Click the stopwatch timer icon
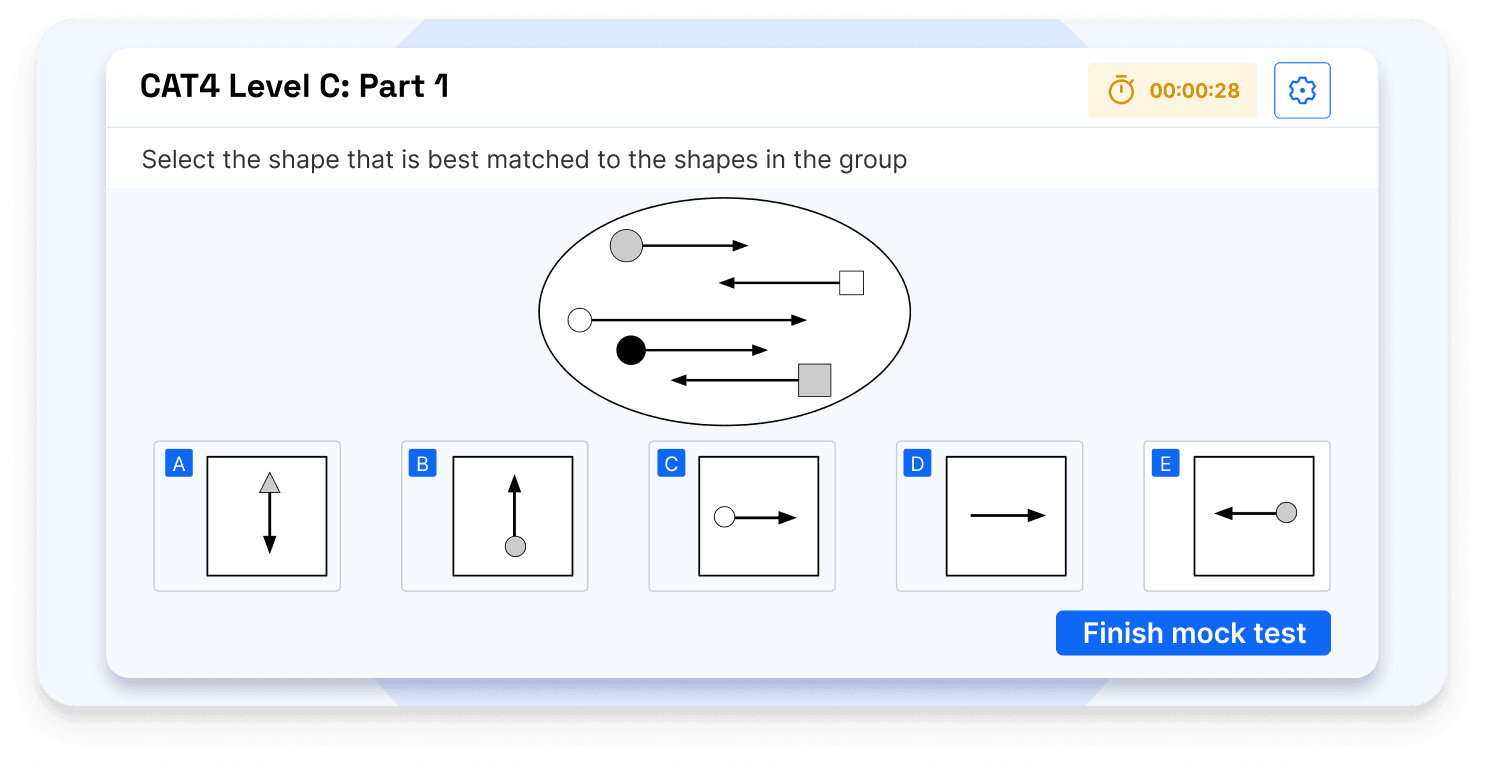The width and height of the screenshot is (1485, 761). tap(1121, 91)
